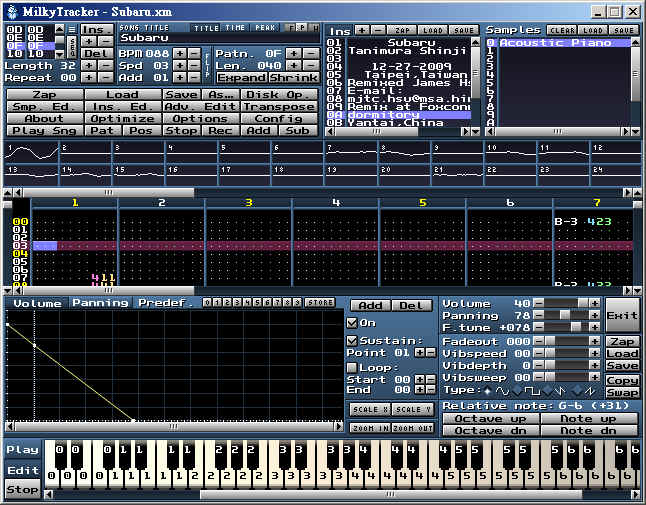Image resolution: width=646 pixels, height=505 pixels.
Task: Switch to the Panning envelope tab
Action: [x=99, y=303]
